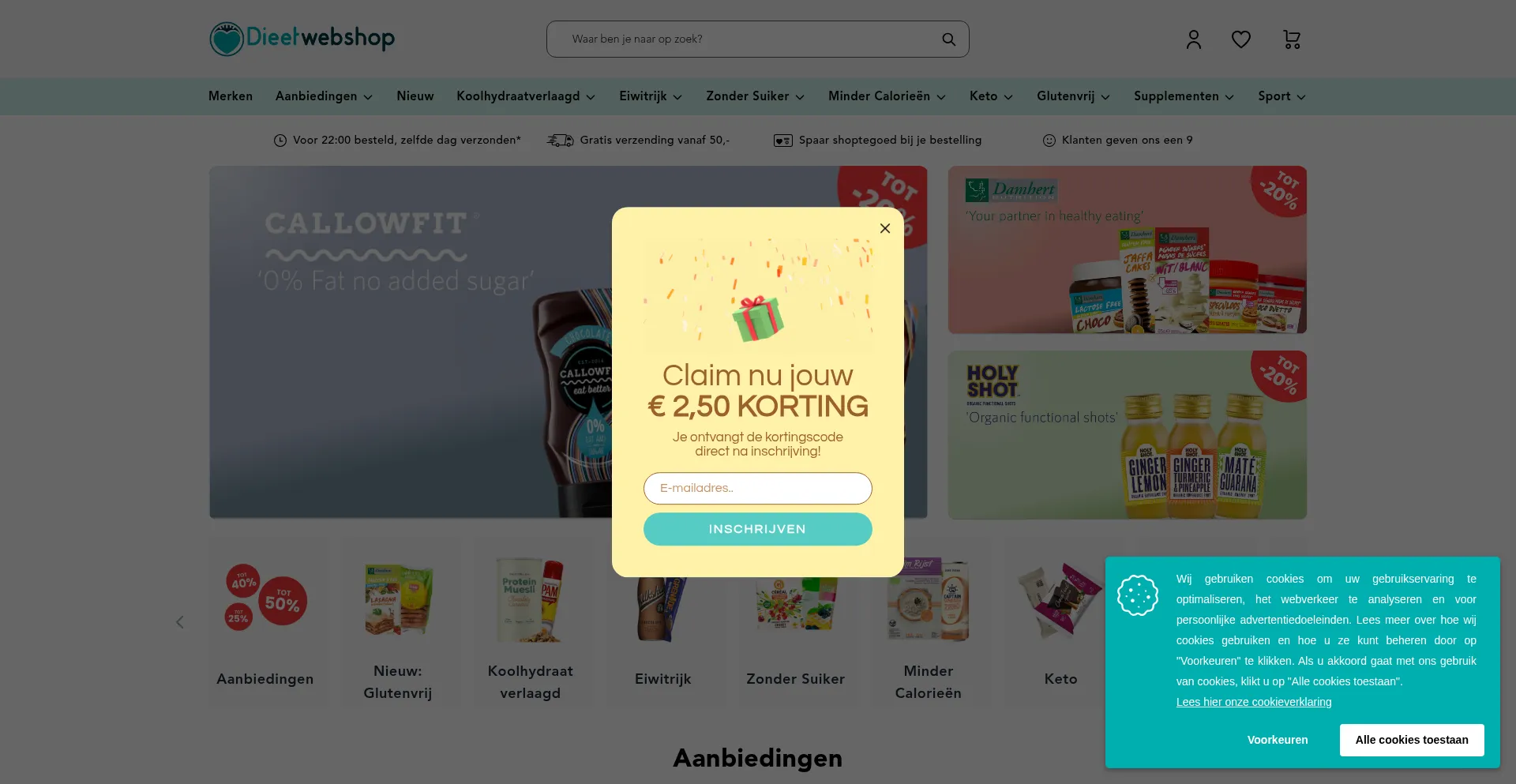The height and width of the screenshot is (784, 1516).
Task: Click the search magnifier icon
Action: (x=948, y=39)
